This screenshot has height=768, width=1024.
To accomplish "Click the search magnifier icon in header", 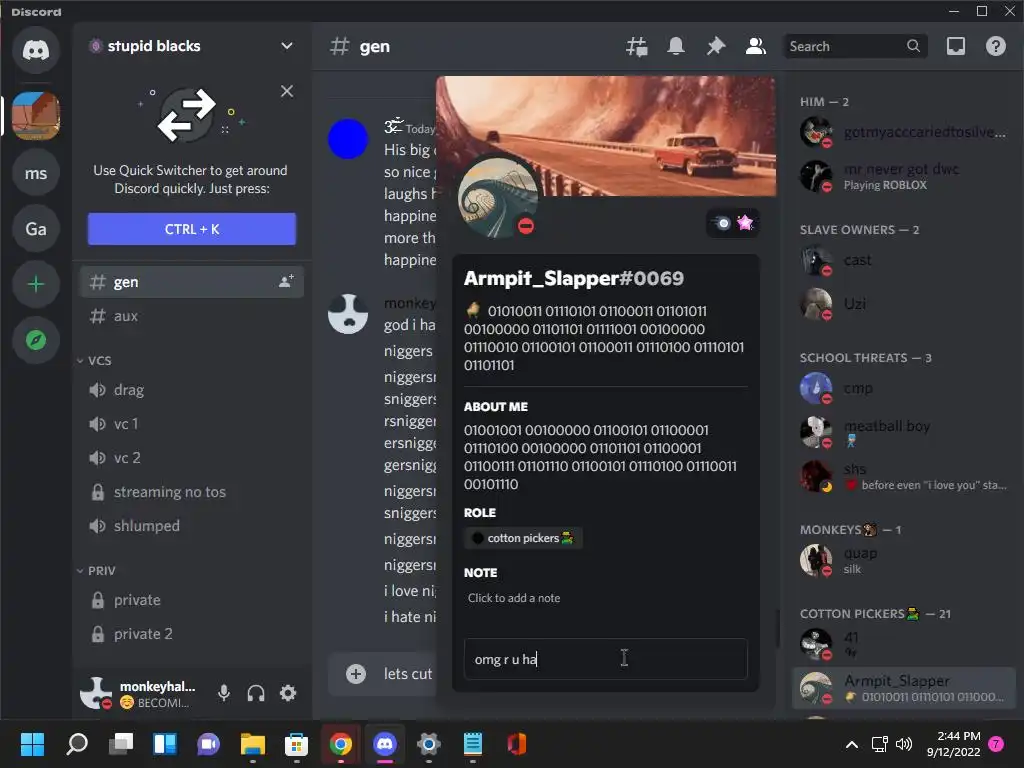I will [913, 46].
